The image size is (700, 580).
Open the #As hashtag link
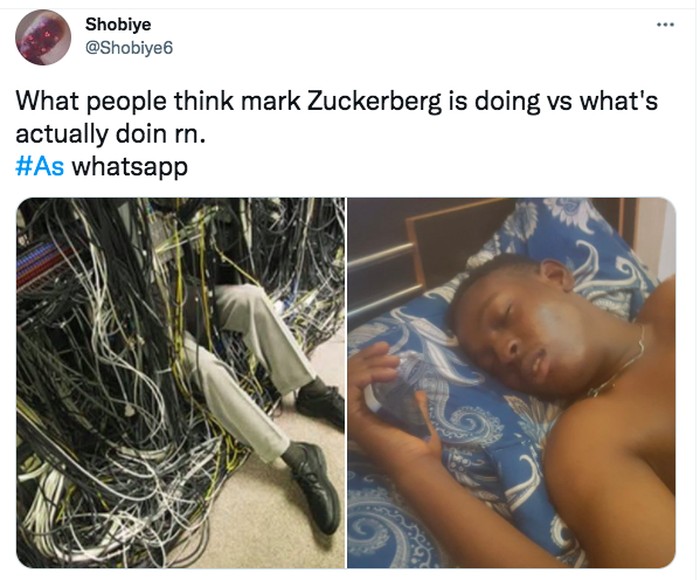pyautogui.click(x=40, y=166)
